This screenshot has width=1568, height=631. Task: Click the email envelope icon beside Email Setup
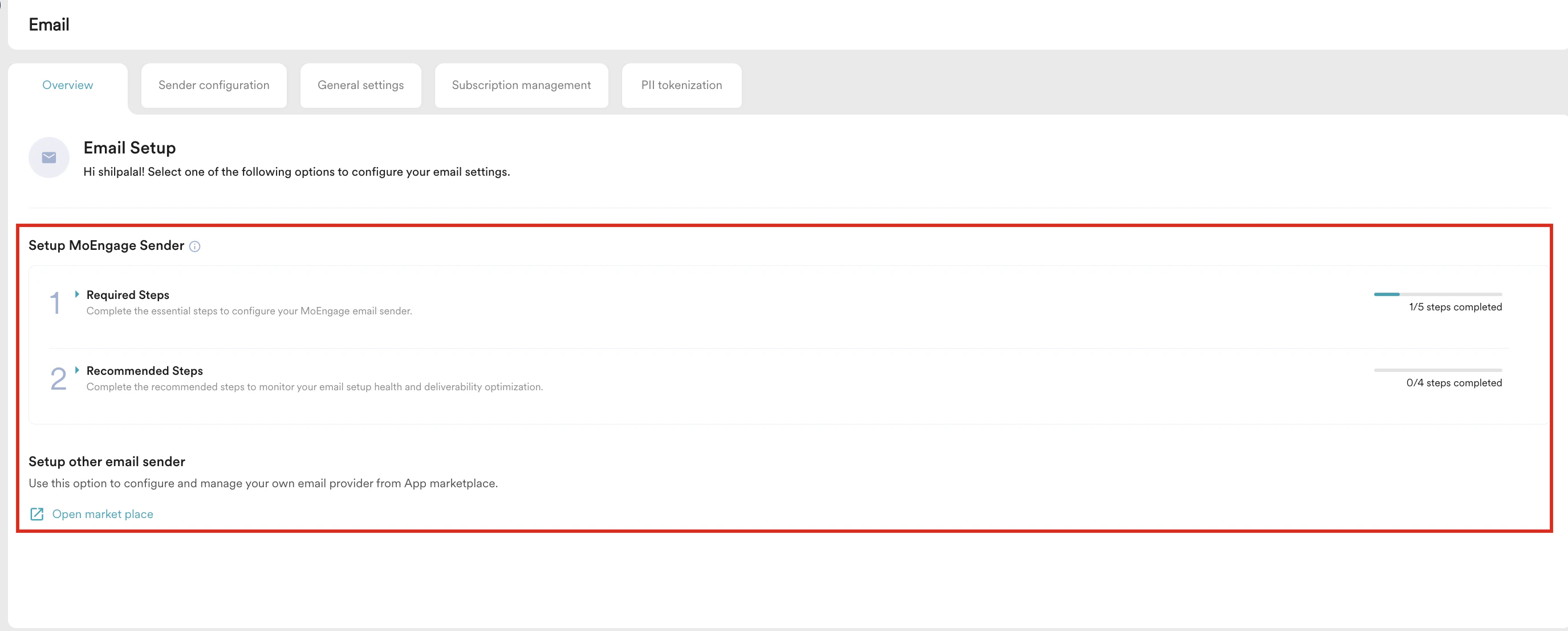pyautogui.click(x=48, y=157)
